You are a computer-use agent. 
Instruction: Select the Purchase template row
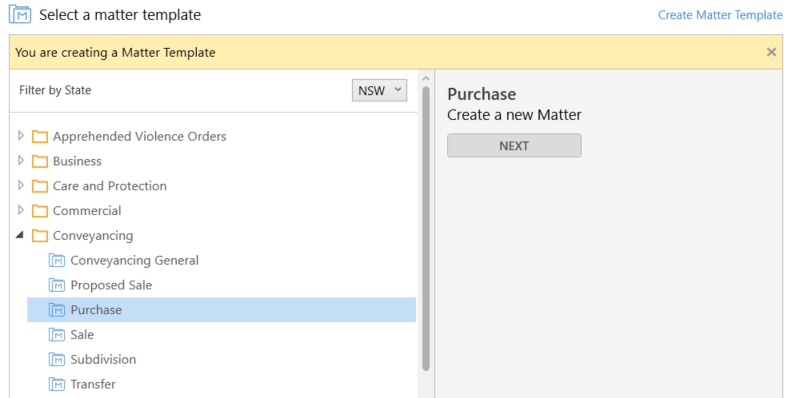tap(221, 310)
